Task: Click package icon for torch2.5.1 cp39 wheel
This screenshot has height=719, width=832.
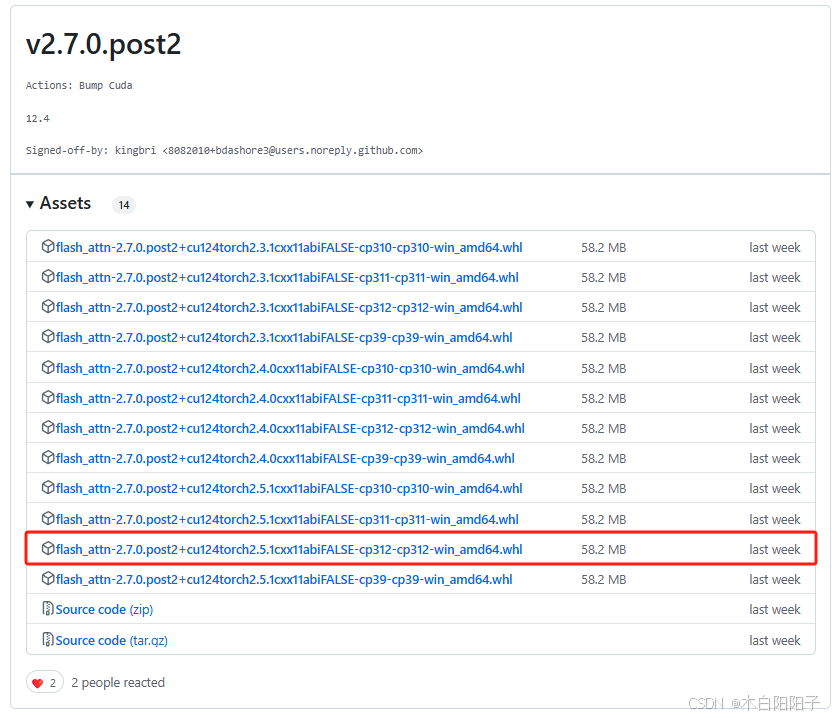Action: (x=48, y=578)
